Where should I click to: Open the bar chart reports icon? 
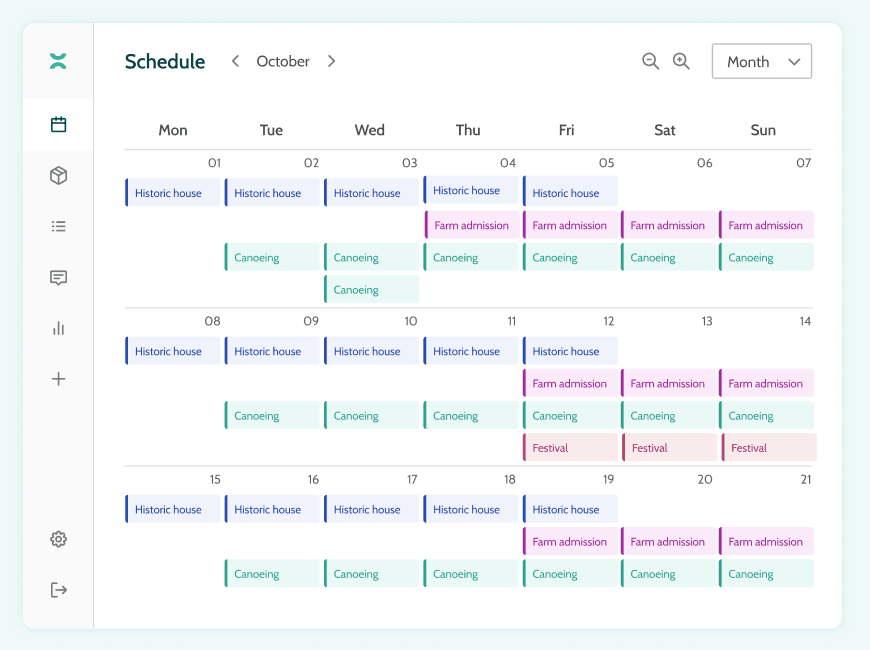tap(58, 328)
